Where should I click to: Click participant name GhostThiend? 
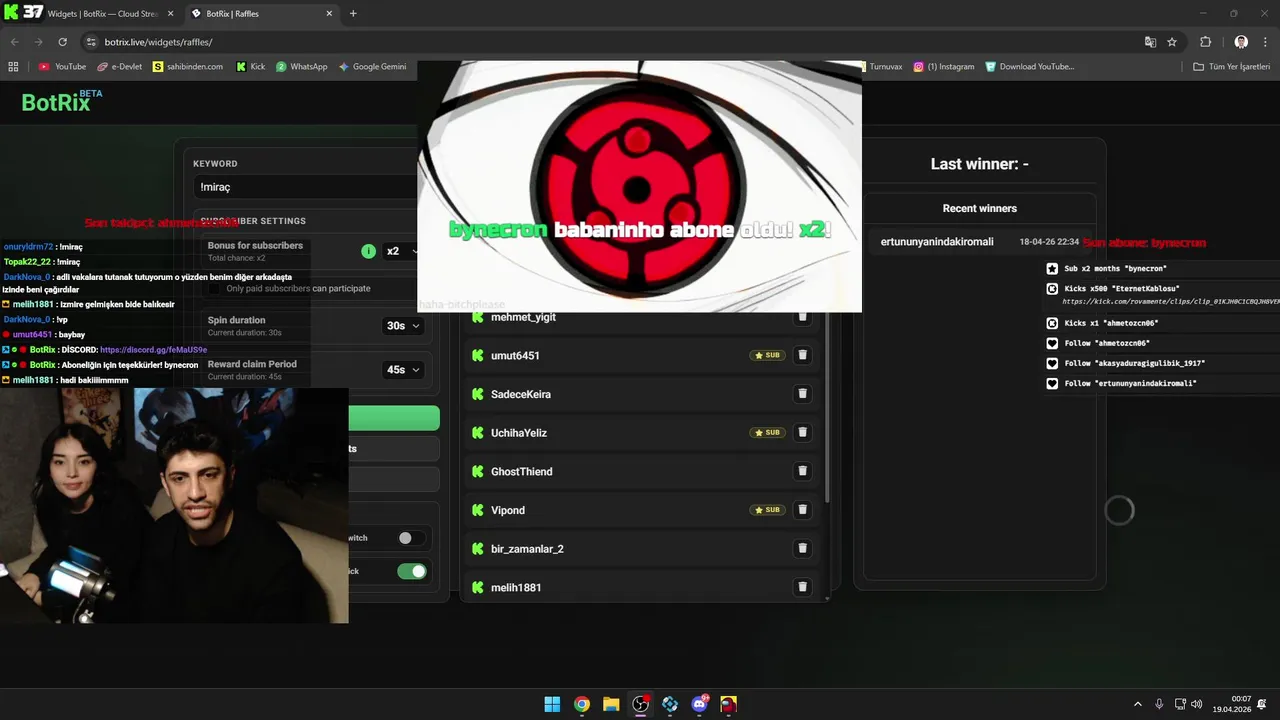coord(522,471)
